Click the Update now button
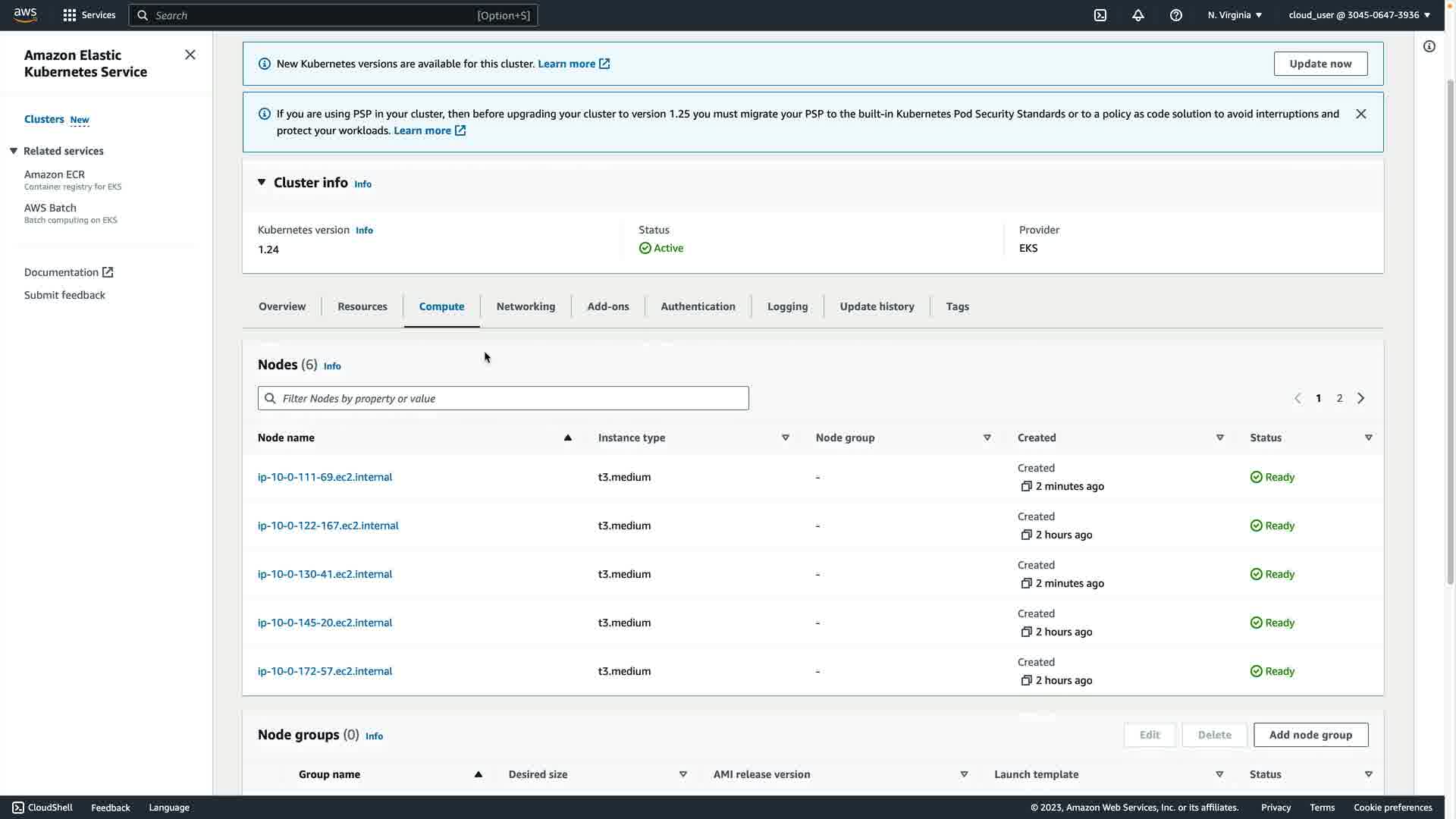The image size is (1456, 819). point(1320,64)
